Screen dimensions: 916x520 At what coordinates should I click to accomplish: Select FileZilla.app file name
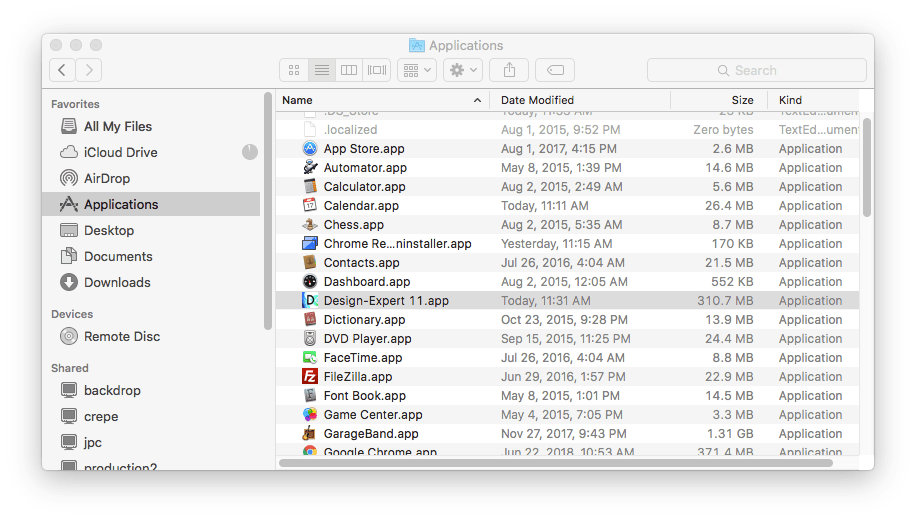point(358,376)
